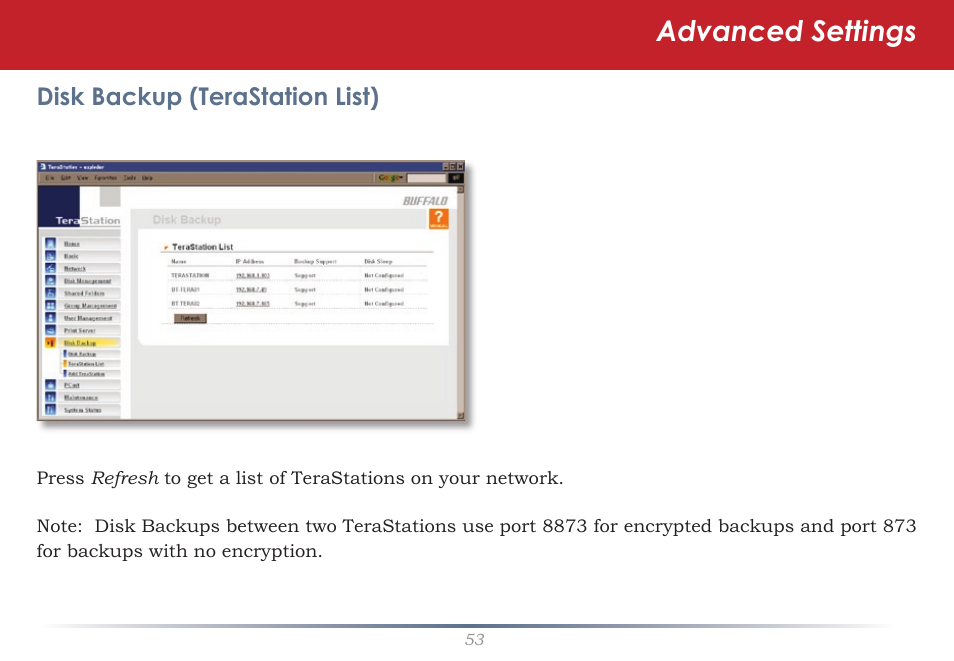Click the Name column header
This screenshot has width=954, height=661.
pos(178,262)
